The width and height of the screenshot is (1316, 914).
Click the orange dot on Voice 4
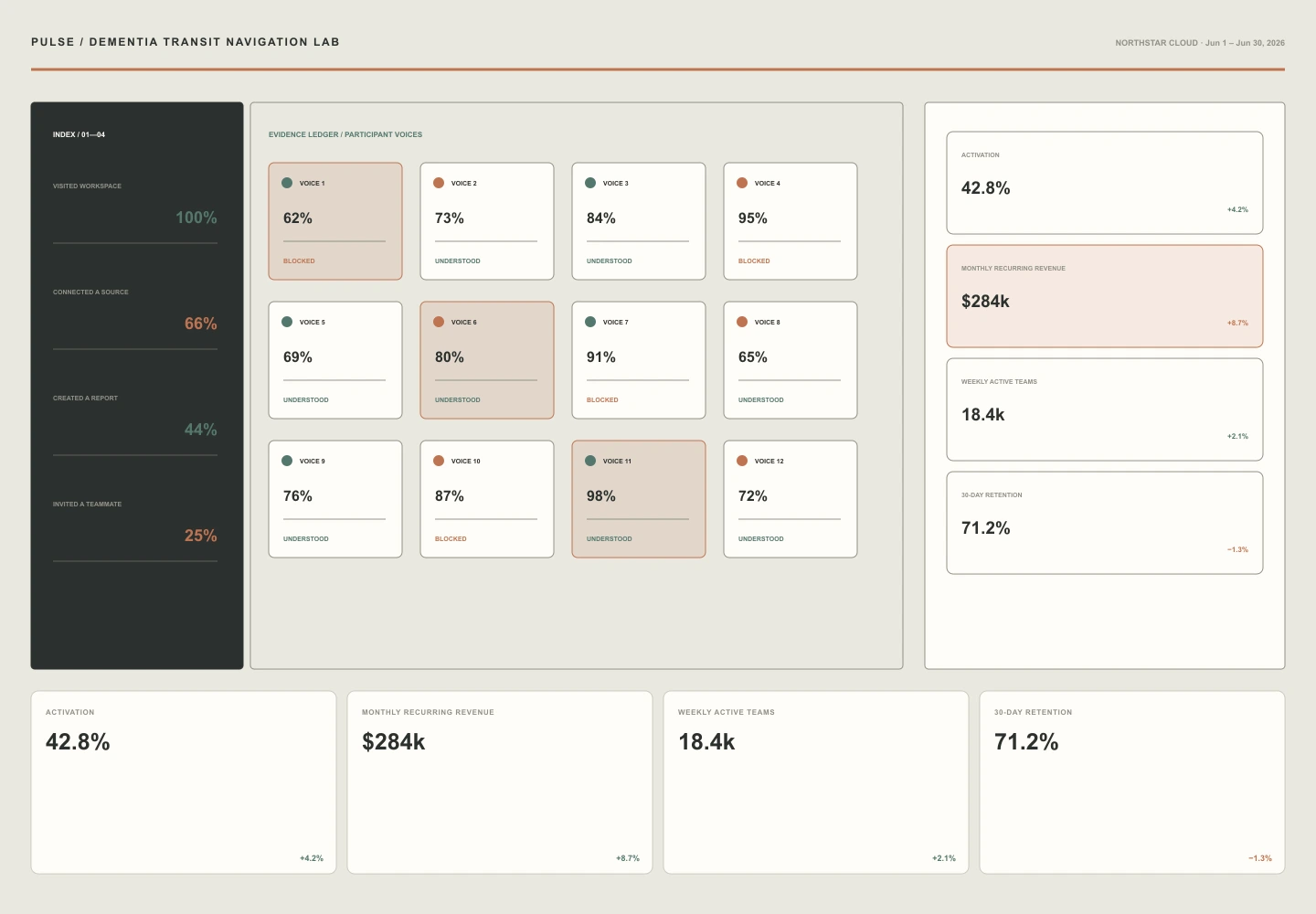[742, 183]
